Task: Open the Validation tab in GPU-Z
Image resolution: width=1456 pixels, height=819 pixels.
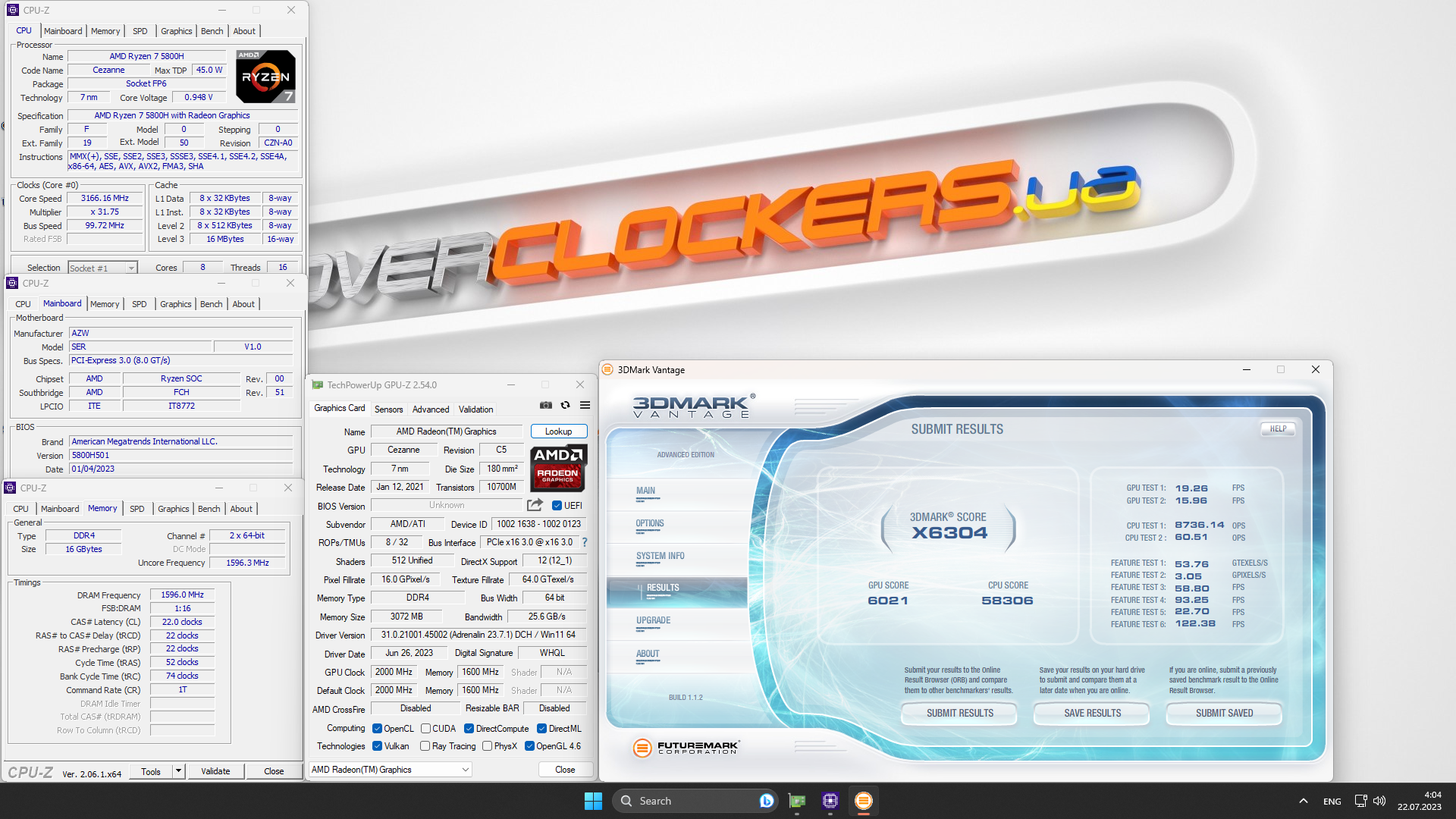Action: click(x=475, y=409)
